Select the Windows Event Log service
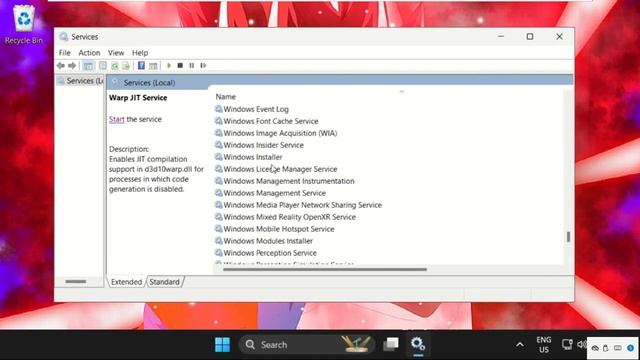The width and height of the screenshot is (640, 360). coord(251,109)
